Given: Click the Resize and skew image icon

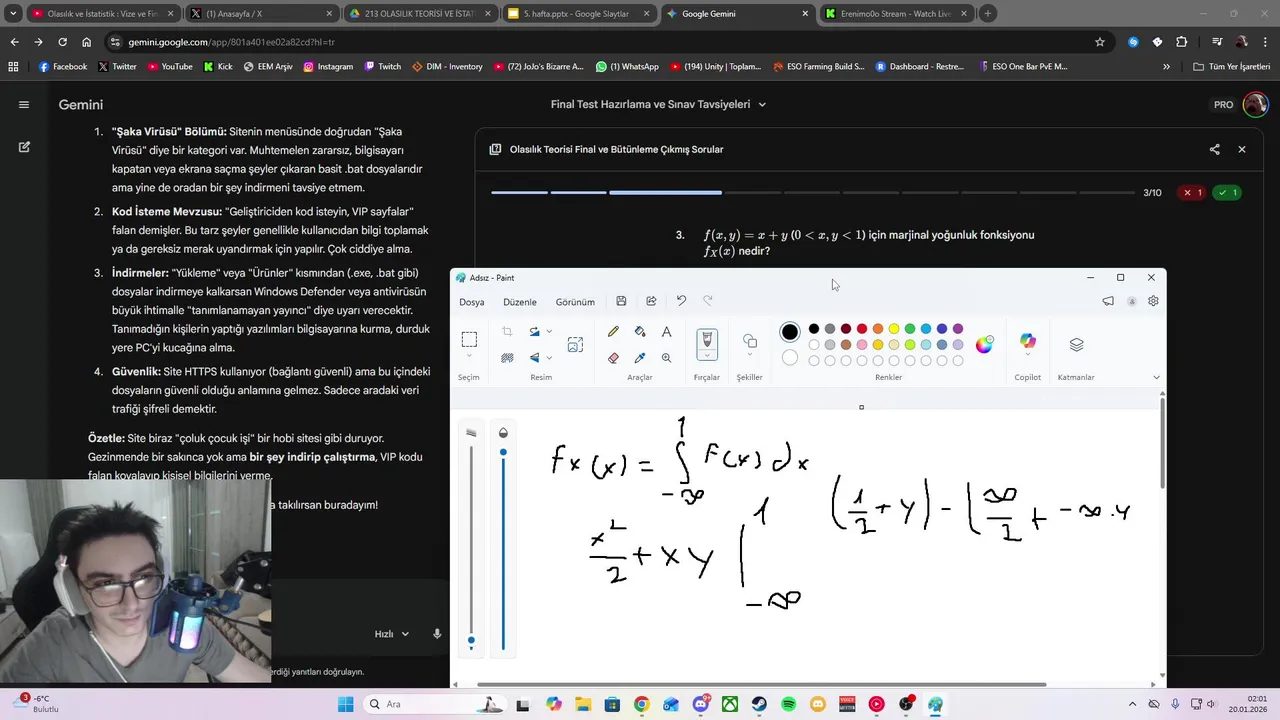Looking at the screenshot, I should point(575,344).
